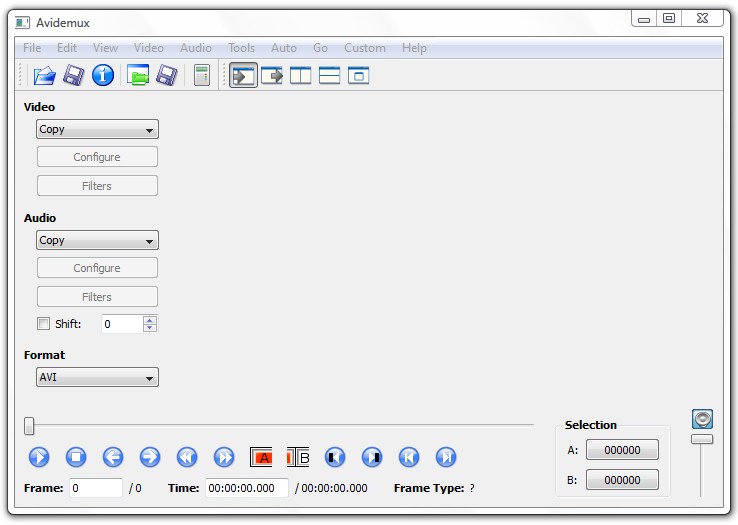Image resolution: width=738 pixels, height=525 pixels.
Task: Click the Video Configure button
Action: pyautogui.click(x=97, y=157)
